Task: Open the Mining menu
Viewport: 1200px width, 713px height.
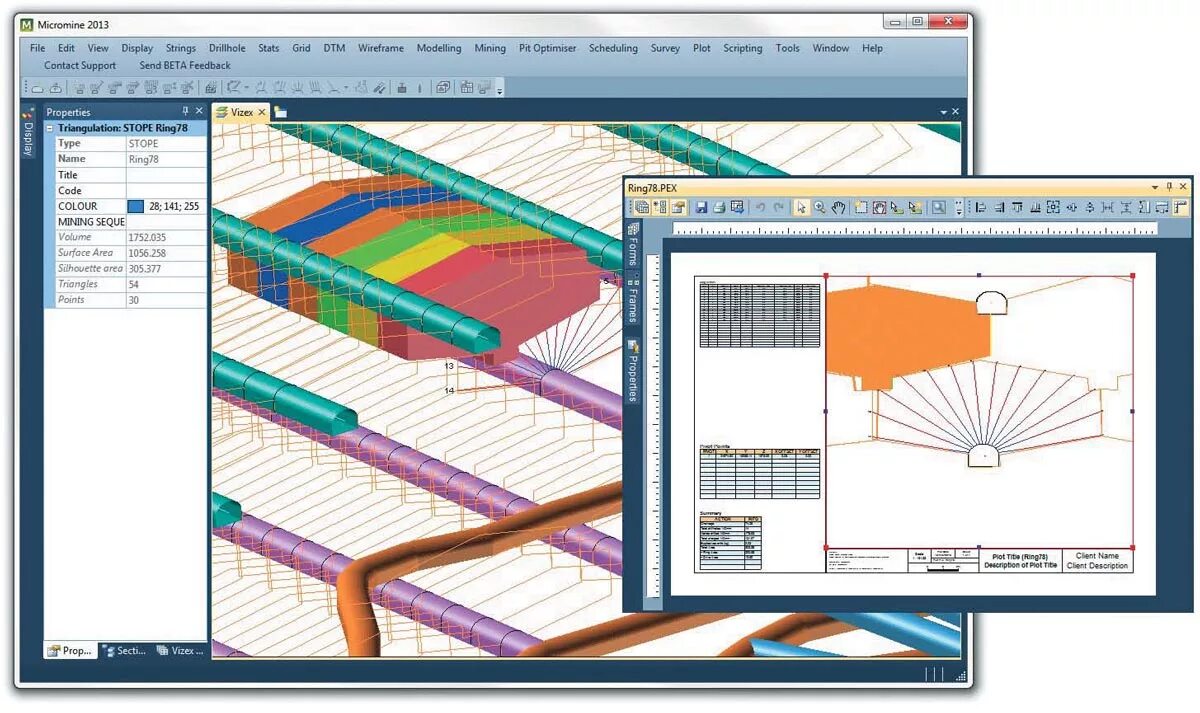Action: (490, 48)
